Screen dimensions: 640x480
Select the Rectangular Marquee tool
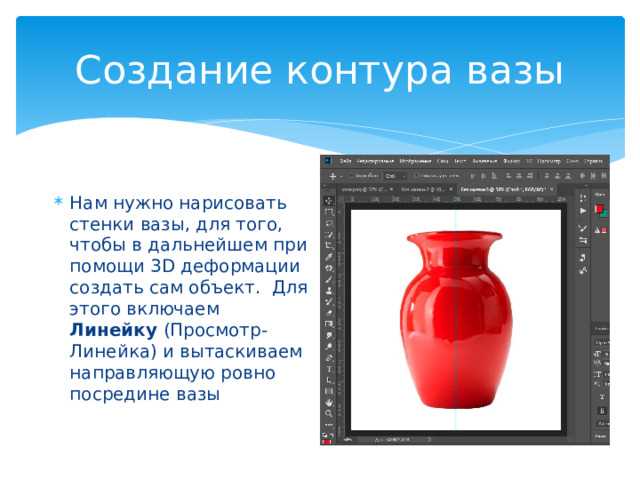[329, 212]
